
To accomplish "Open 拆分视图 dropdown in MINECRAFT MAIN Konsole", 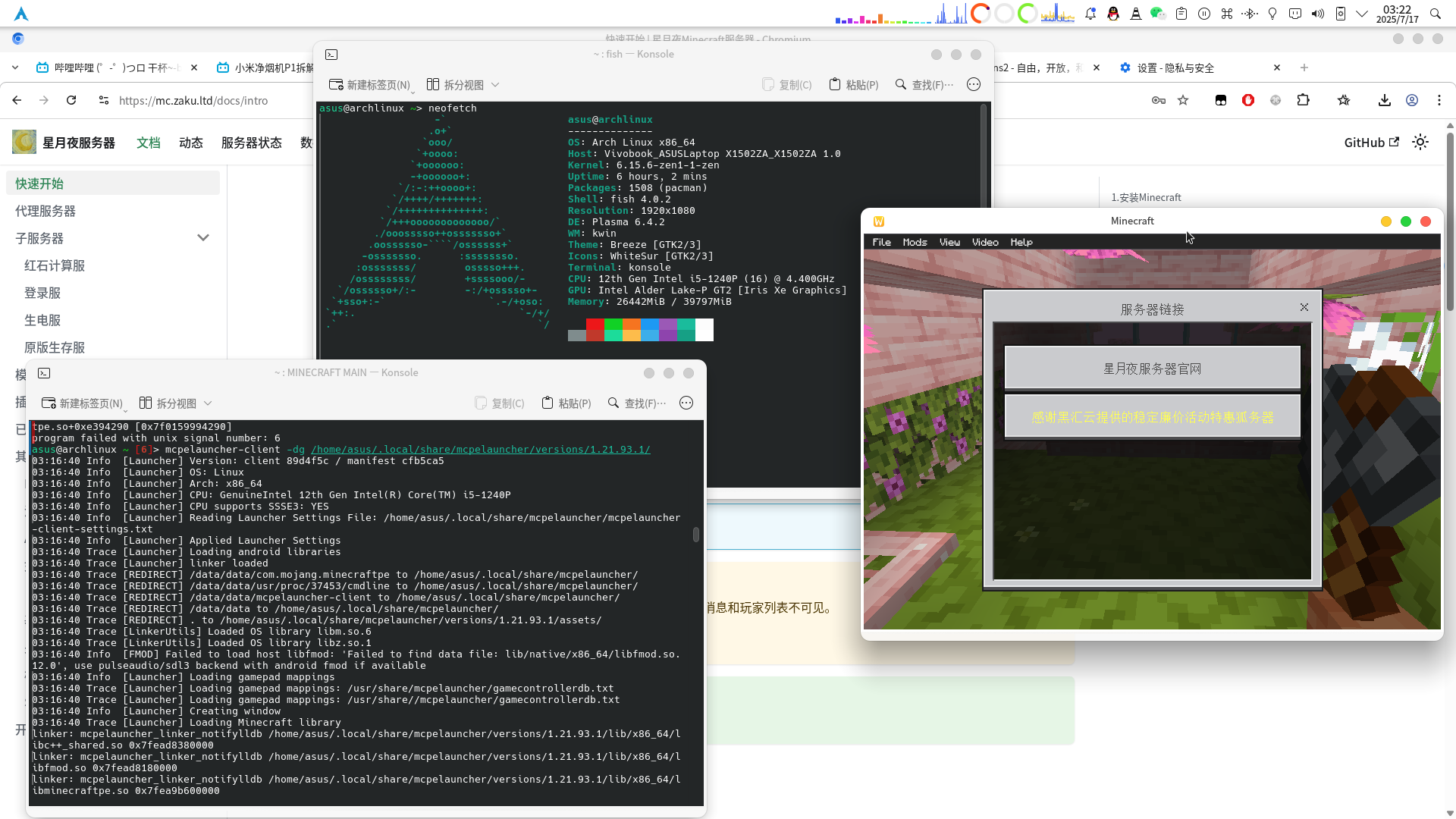I will click(175, 403).
